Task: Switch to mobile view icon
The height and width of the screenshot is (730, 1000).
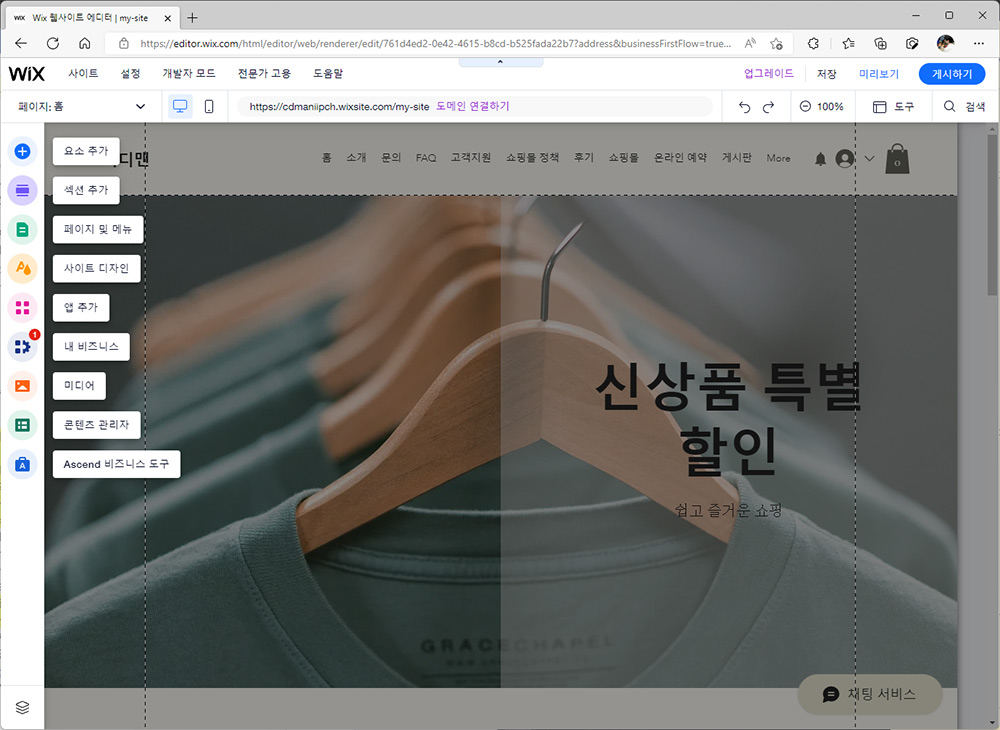Action: click(x=209, y=106)
